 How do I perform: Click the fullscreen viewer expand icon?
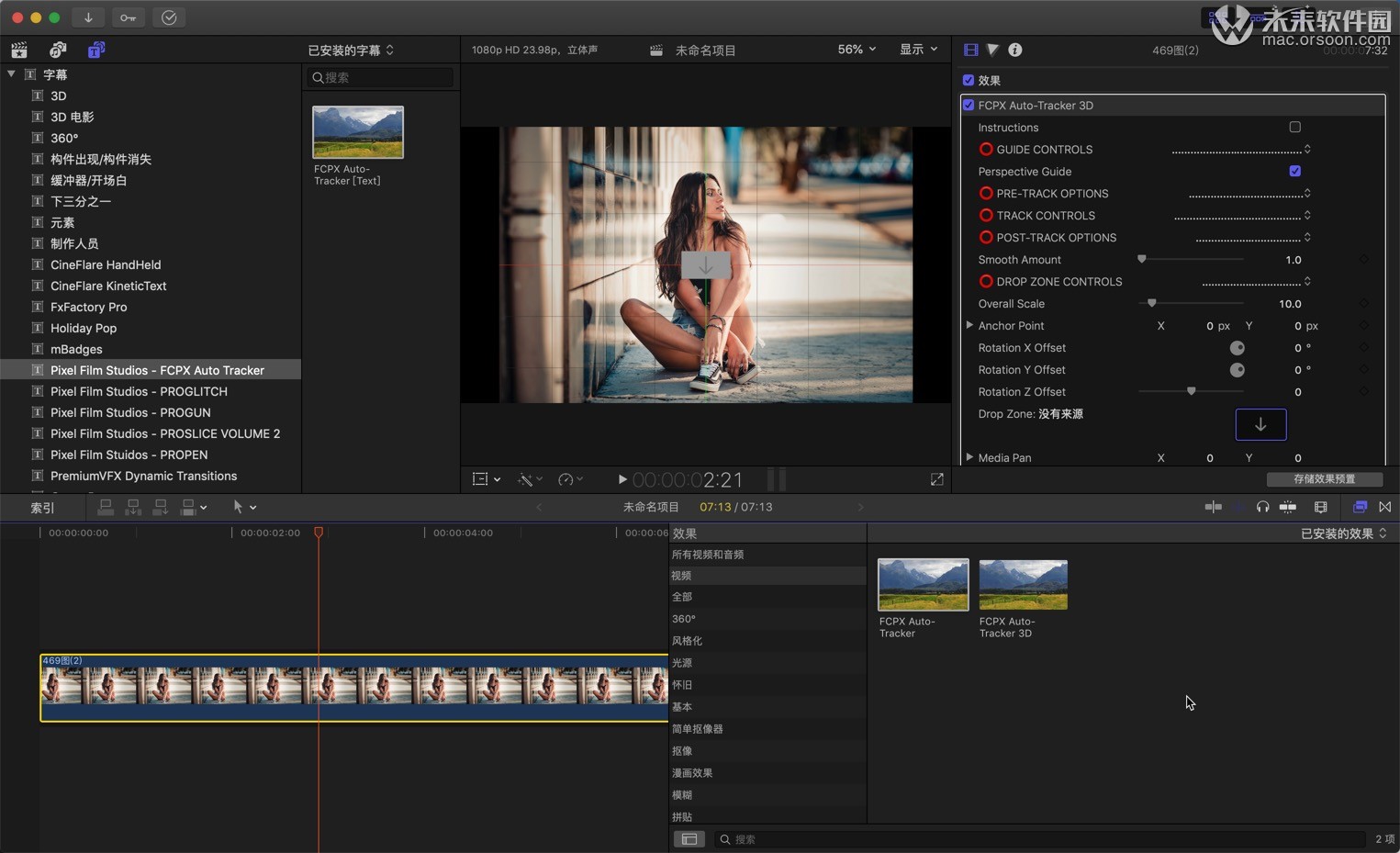pos(936,479)
